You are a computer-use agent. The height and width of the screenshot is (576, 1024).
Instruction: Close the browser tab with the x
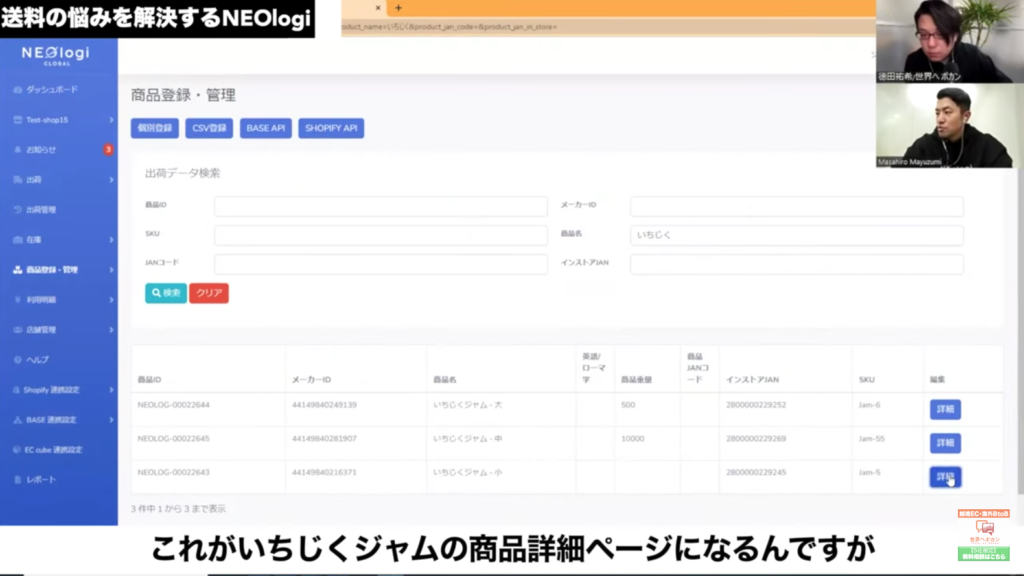(x=377, y=8)
